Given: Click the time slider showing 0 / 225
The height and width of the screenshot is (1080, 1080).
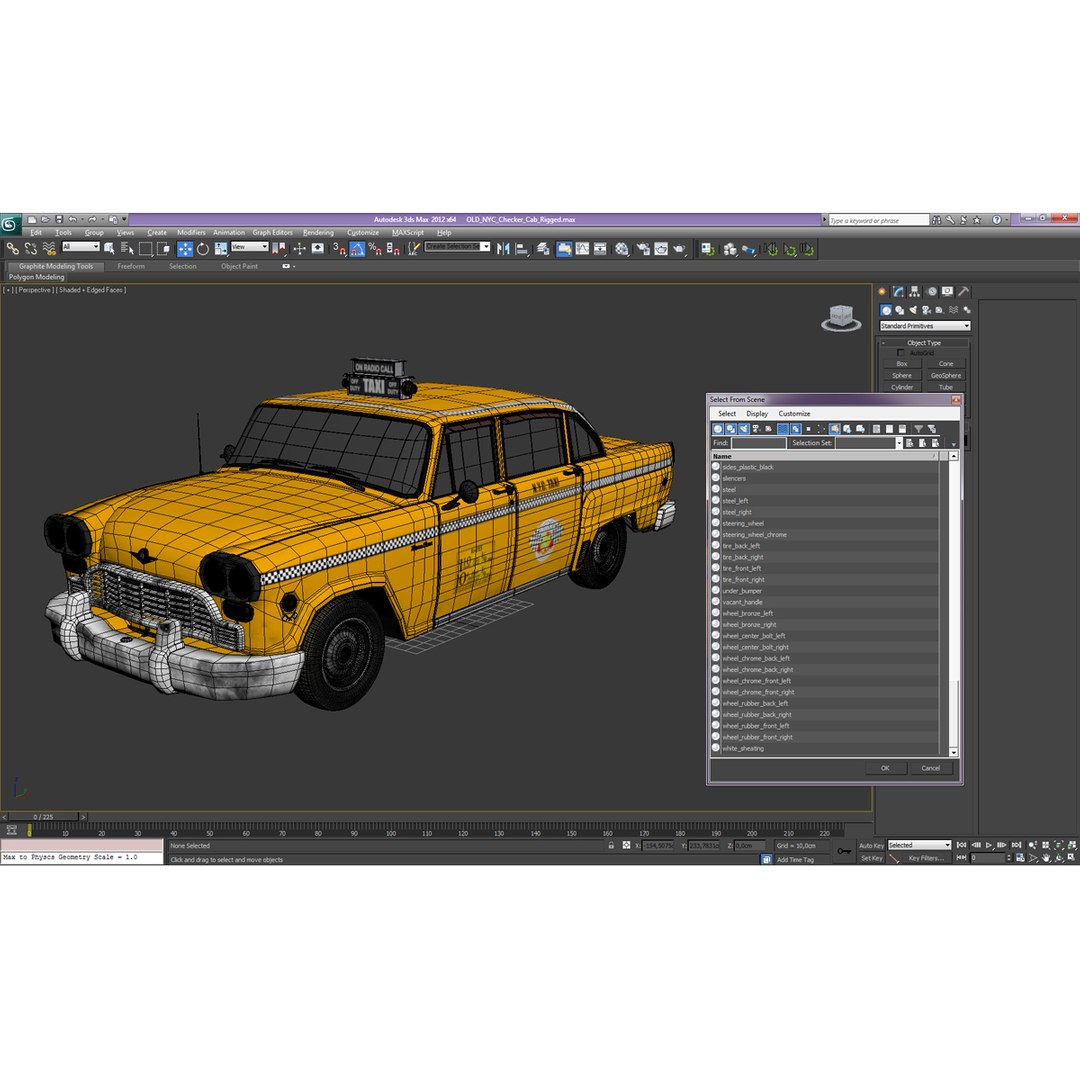Looking at the screenshot, I should (x=43, y=817).
